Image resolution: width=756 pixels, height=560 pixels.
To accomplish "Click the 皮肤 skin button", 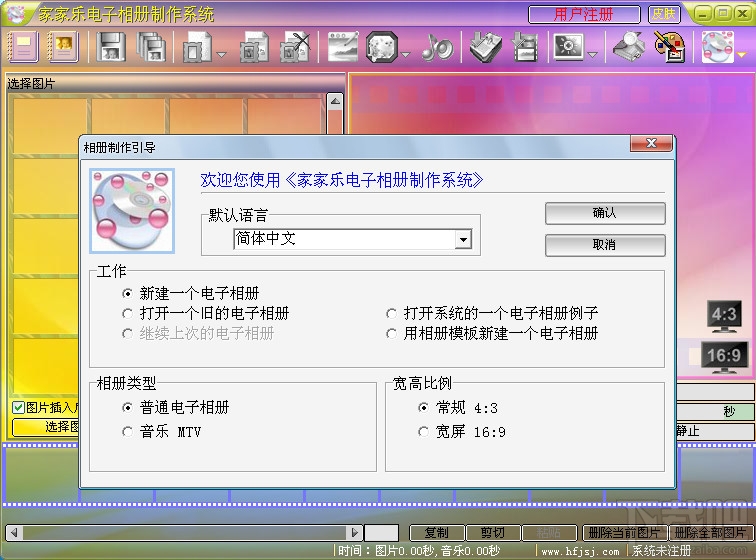I will point(664,14).
